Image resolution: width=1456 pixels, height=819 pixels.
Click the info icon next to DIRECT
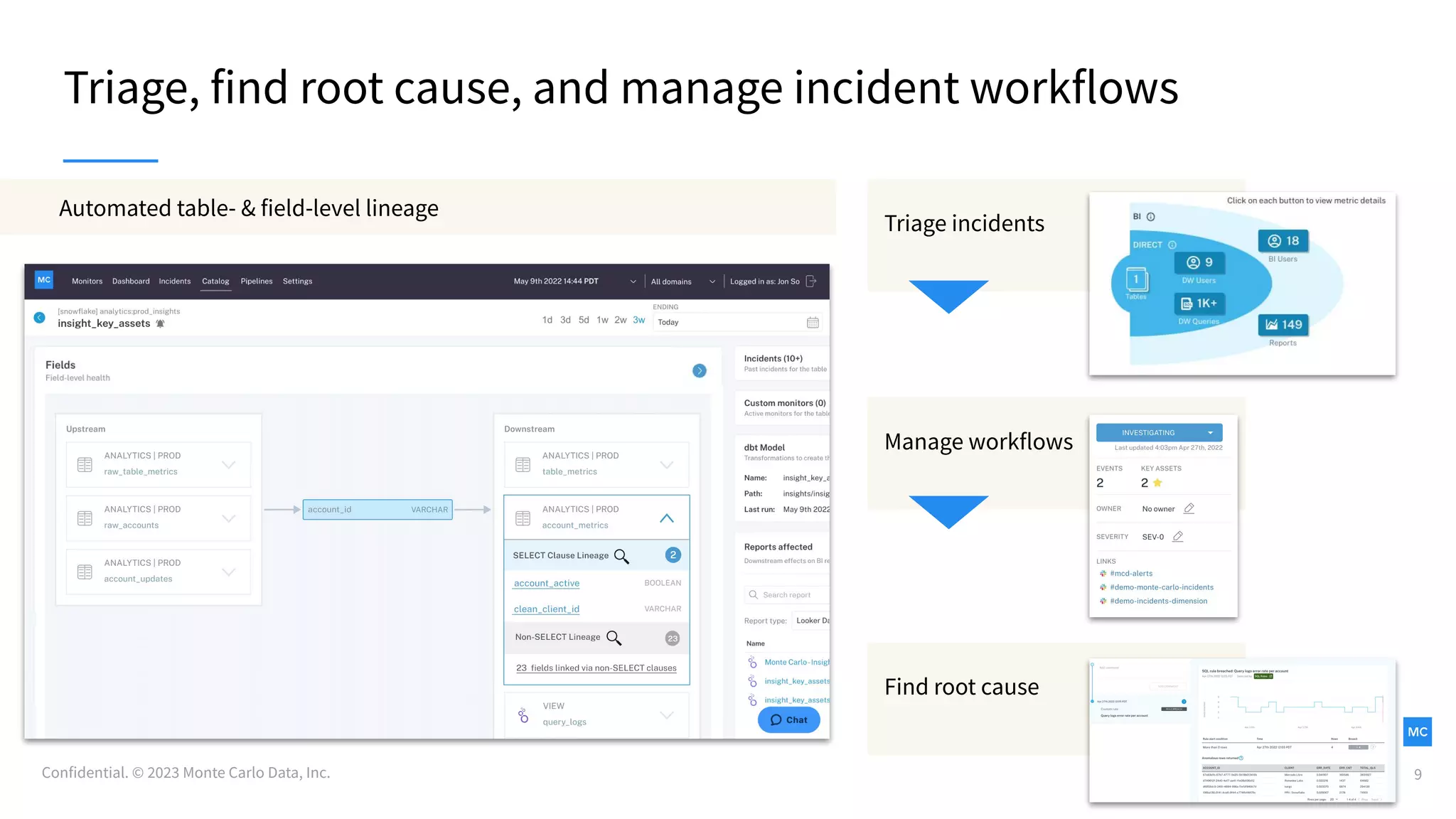(1172, 245)
